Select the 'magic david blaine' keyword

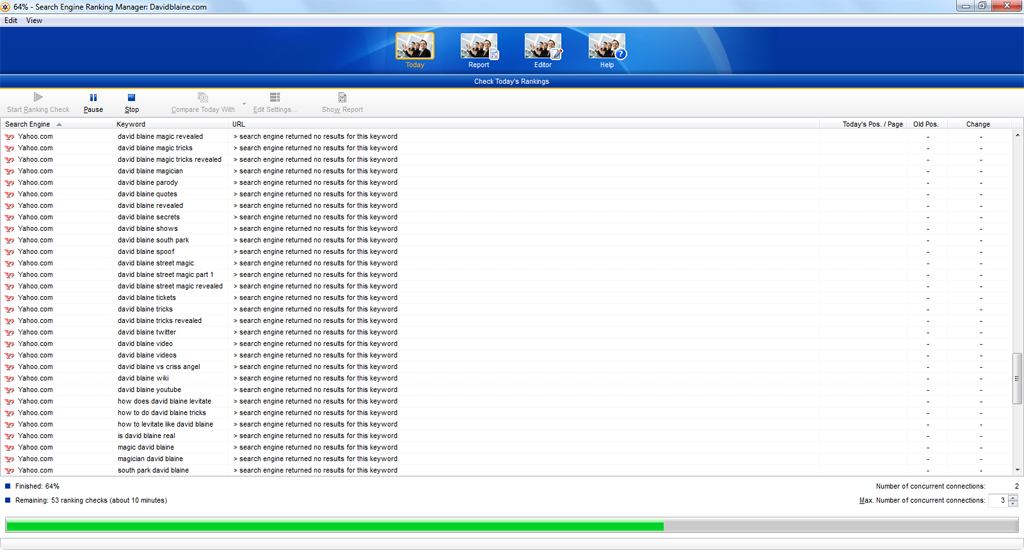tap(146, 447)
